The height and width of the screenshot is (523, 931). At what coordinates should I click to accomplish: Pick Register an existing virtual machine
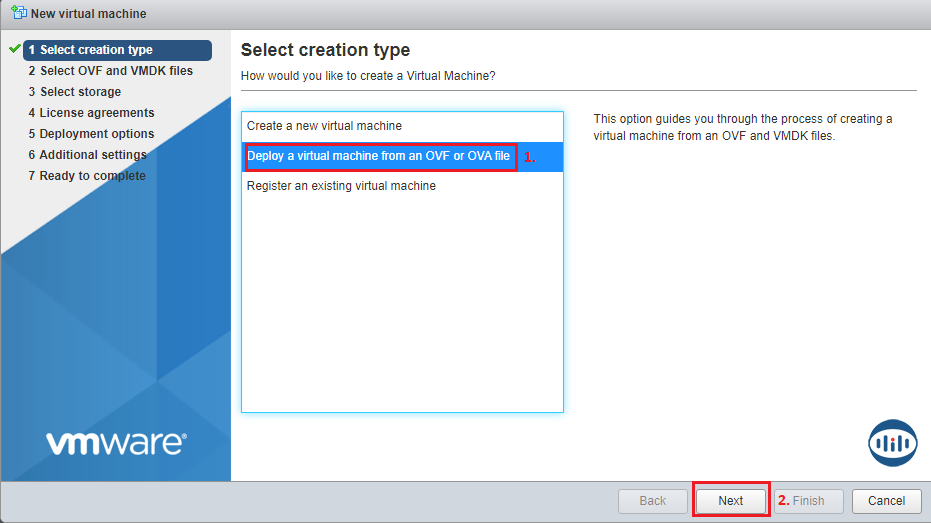(341, 186)
